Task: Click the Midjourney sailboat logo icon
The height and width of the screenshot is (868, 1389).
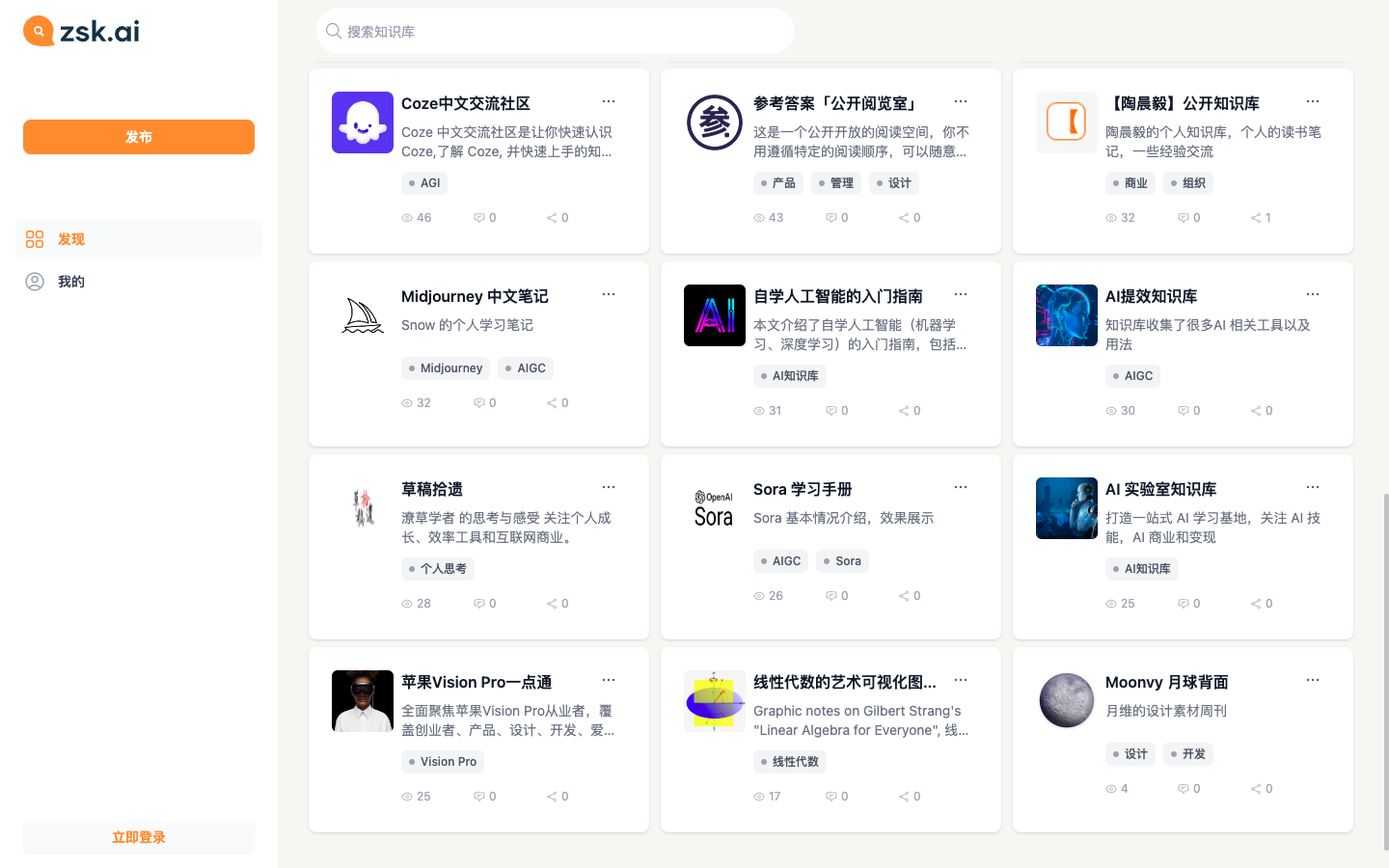Action: [362, 315]
